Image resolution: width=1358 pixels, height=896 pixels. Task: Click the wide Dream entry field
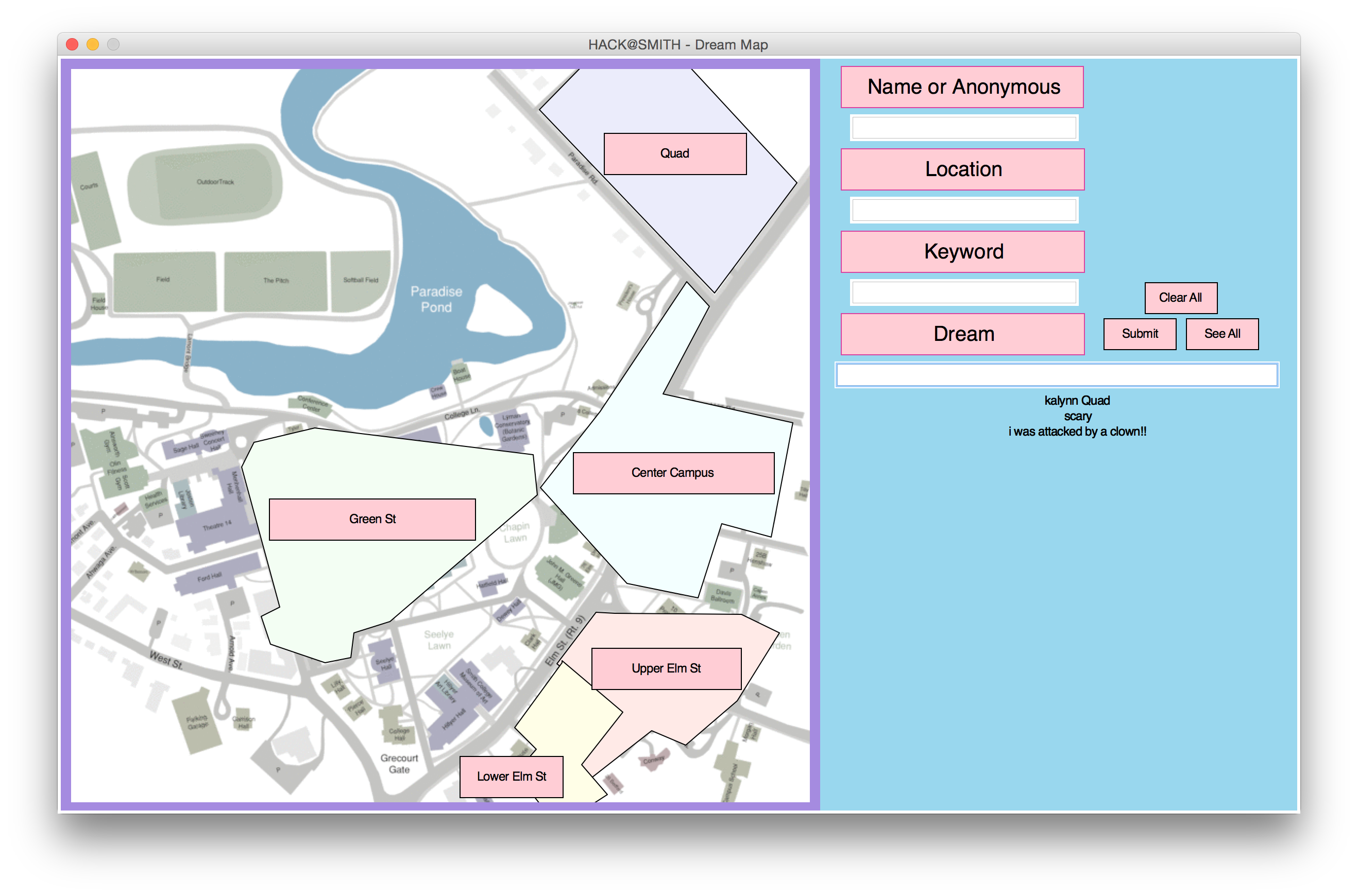point(1056,375)
